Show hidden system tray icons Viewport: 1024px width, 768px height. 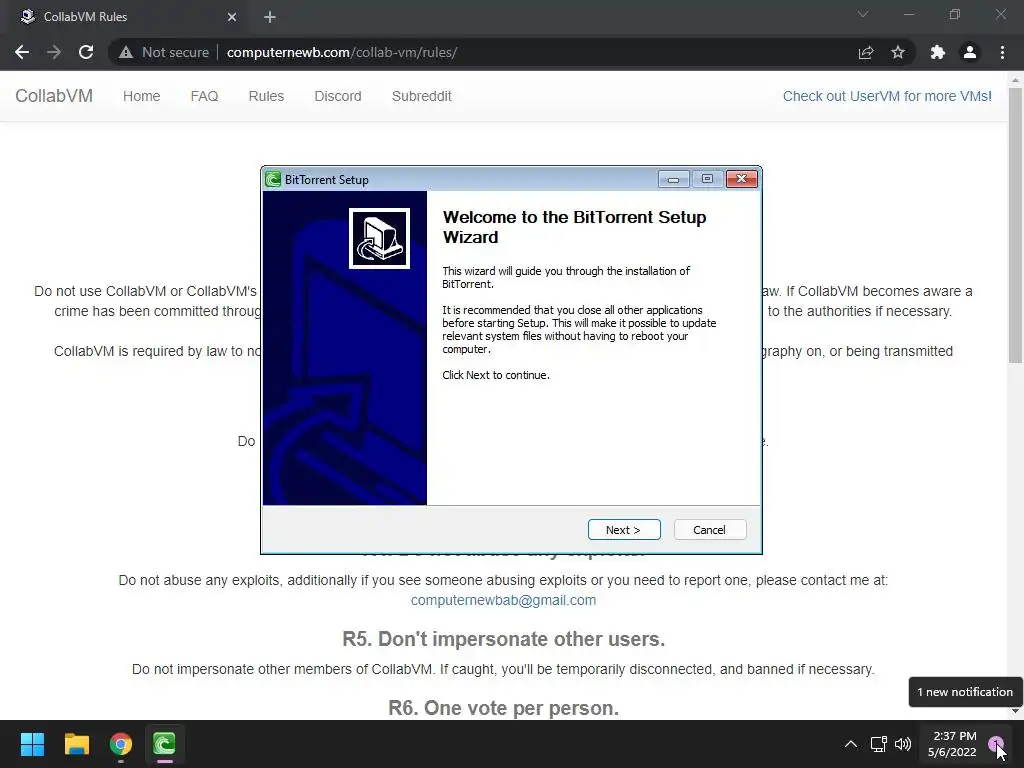851,744
